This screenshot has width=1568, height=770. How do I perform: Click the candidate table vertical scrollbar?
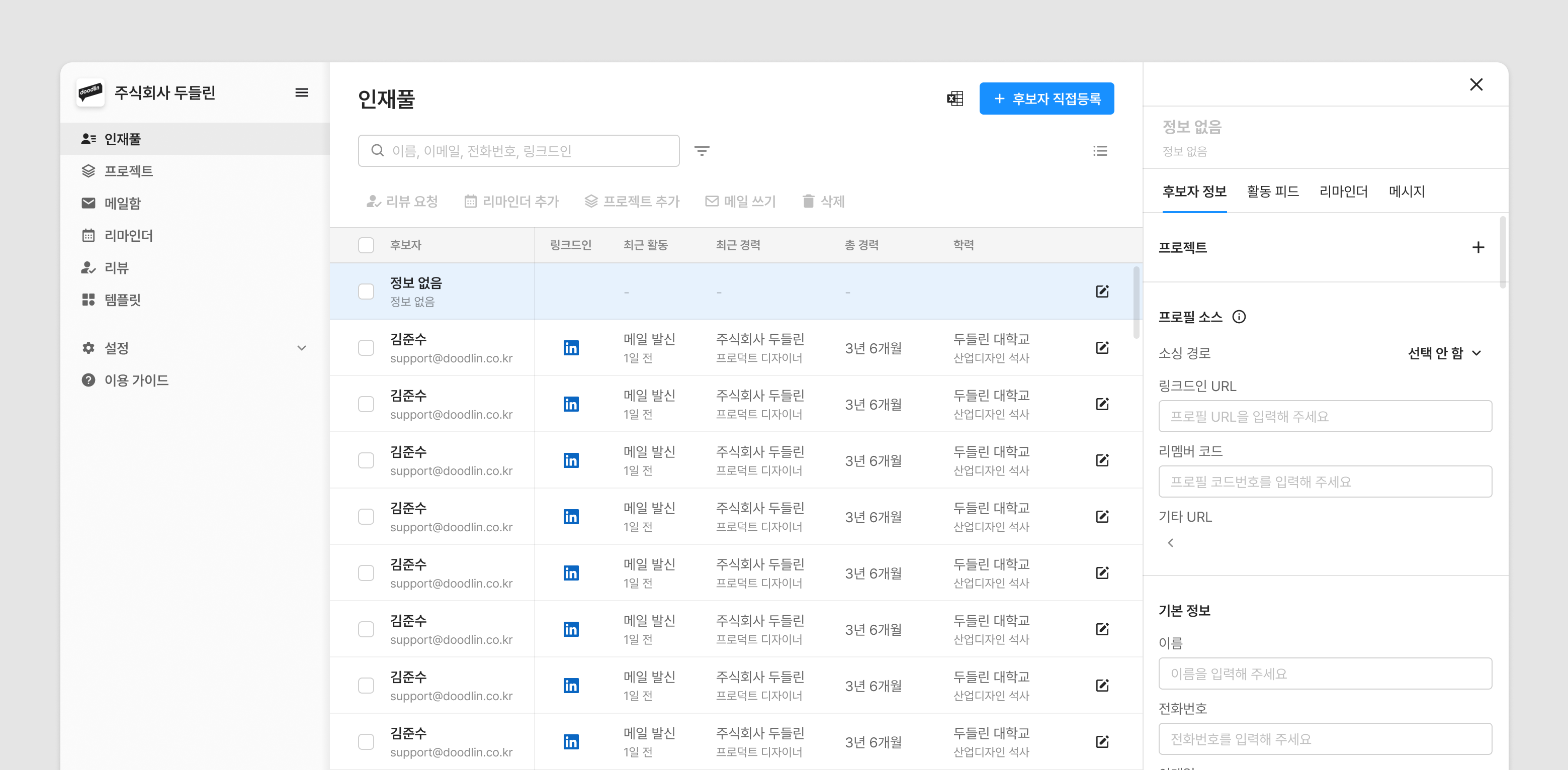pos(1136,302)
